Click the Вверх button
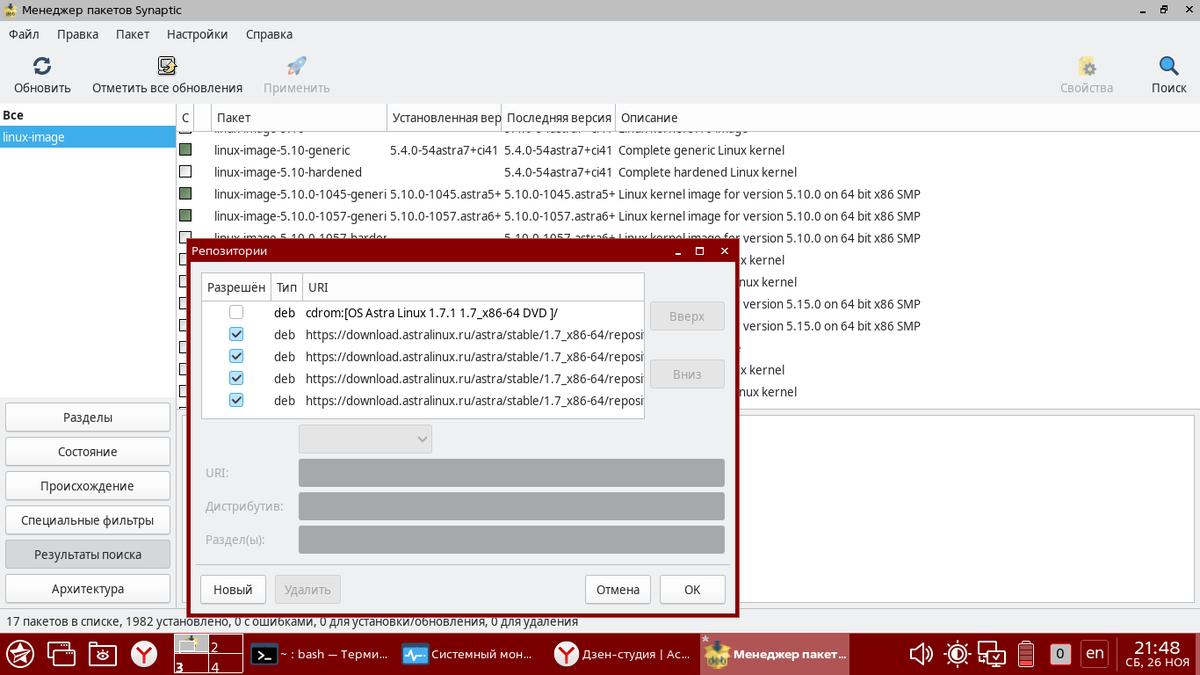1200x675 pixels. [687, 316]
